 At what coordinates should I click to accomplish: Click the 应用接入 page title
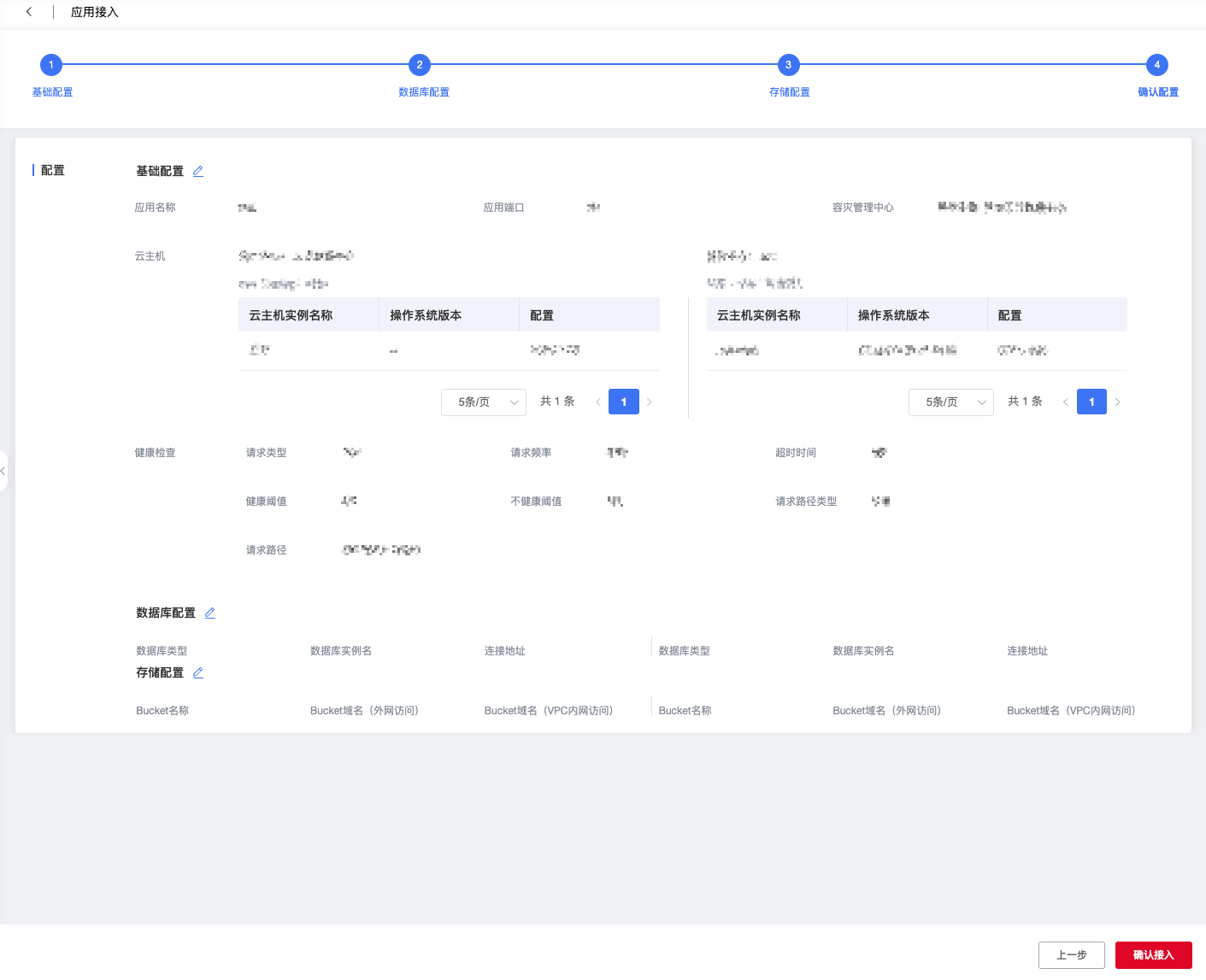click(x=95, y=12)
